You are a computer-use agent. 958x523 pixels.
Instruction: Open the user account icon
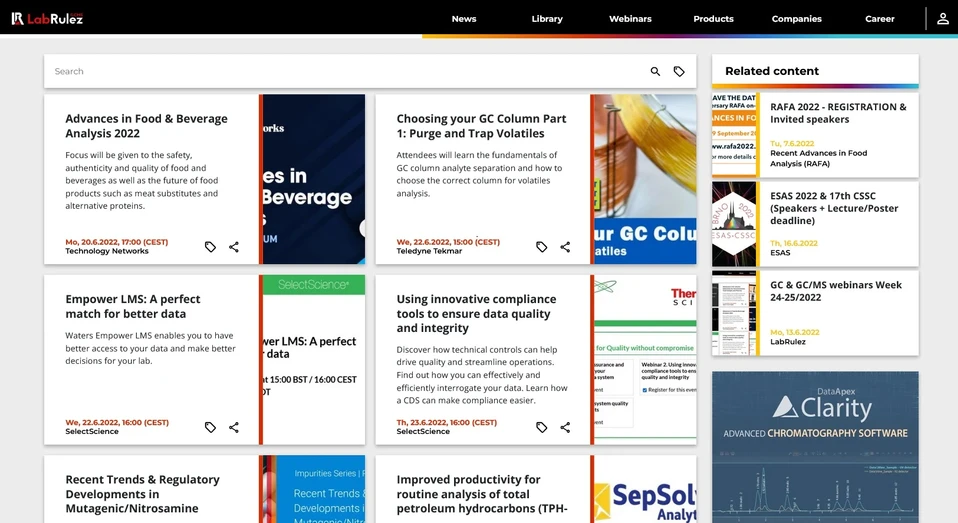(x=943, y=18)
